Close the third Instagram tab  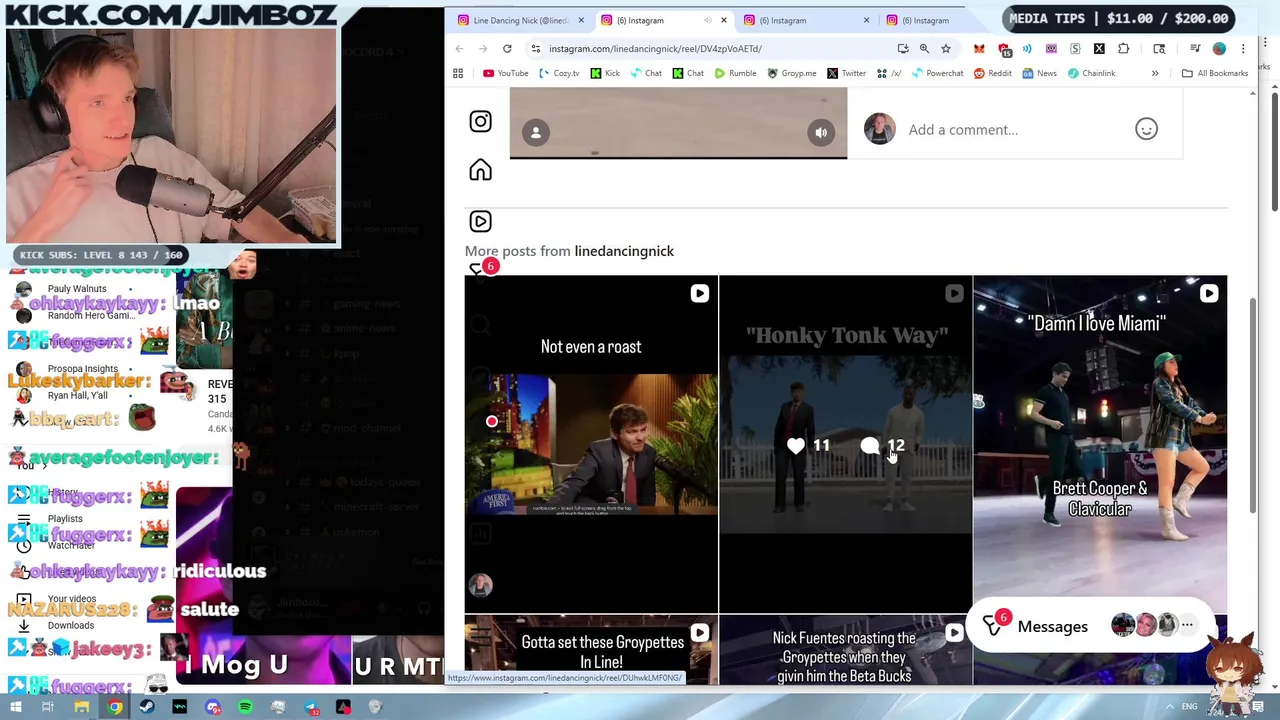point(866,20)
